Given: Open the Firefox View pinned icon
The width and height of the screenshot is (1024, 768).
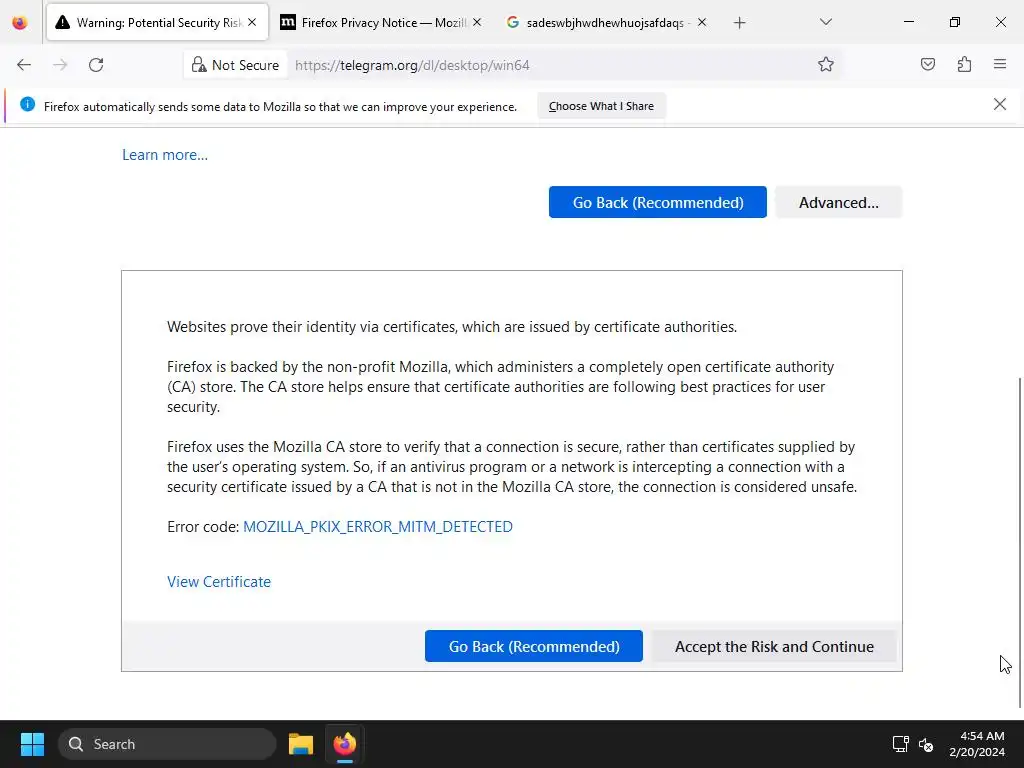Looking at the screenshot, I should pyautogui.click(x=20, y=22).
